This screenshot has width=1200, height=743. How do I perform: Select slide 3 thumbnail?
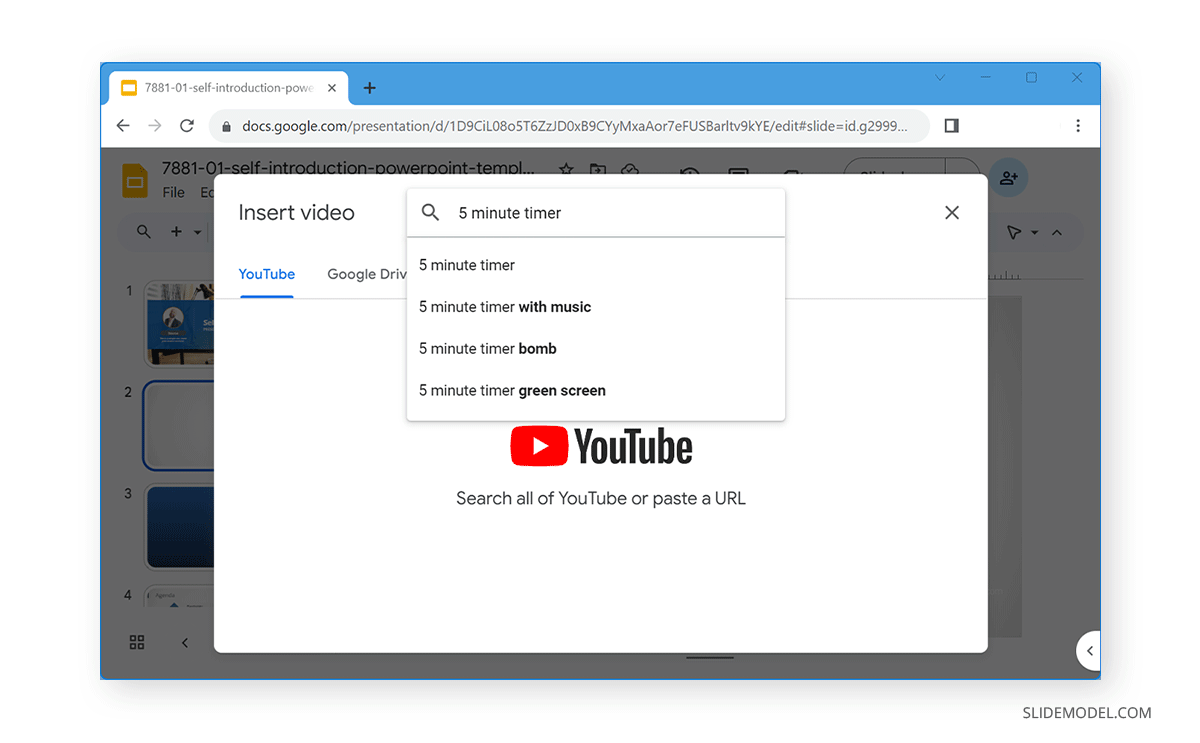tap(180, 527)
